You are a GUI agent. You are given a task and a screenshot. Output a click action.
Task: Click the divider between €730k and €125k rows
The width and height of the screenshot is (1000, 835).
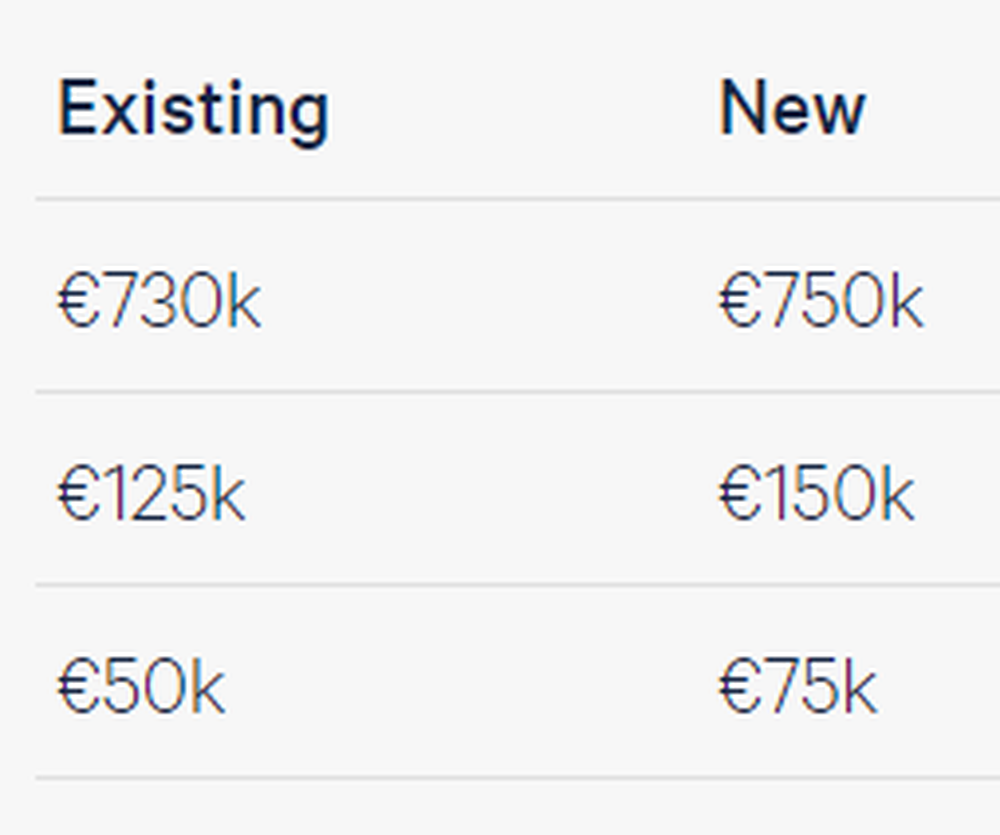point(517,392)
